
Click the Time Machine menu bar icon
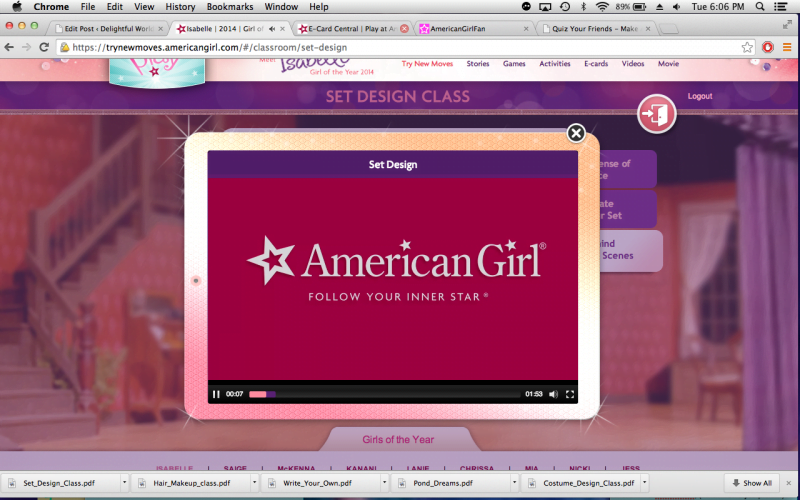(x=565, y=7)
